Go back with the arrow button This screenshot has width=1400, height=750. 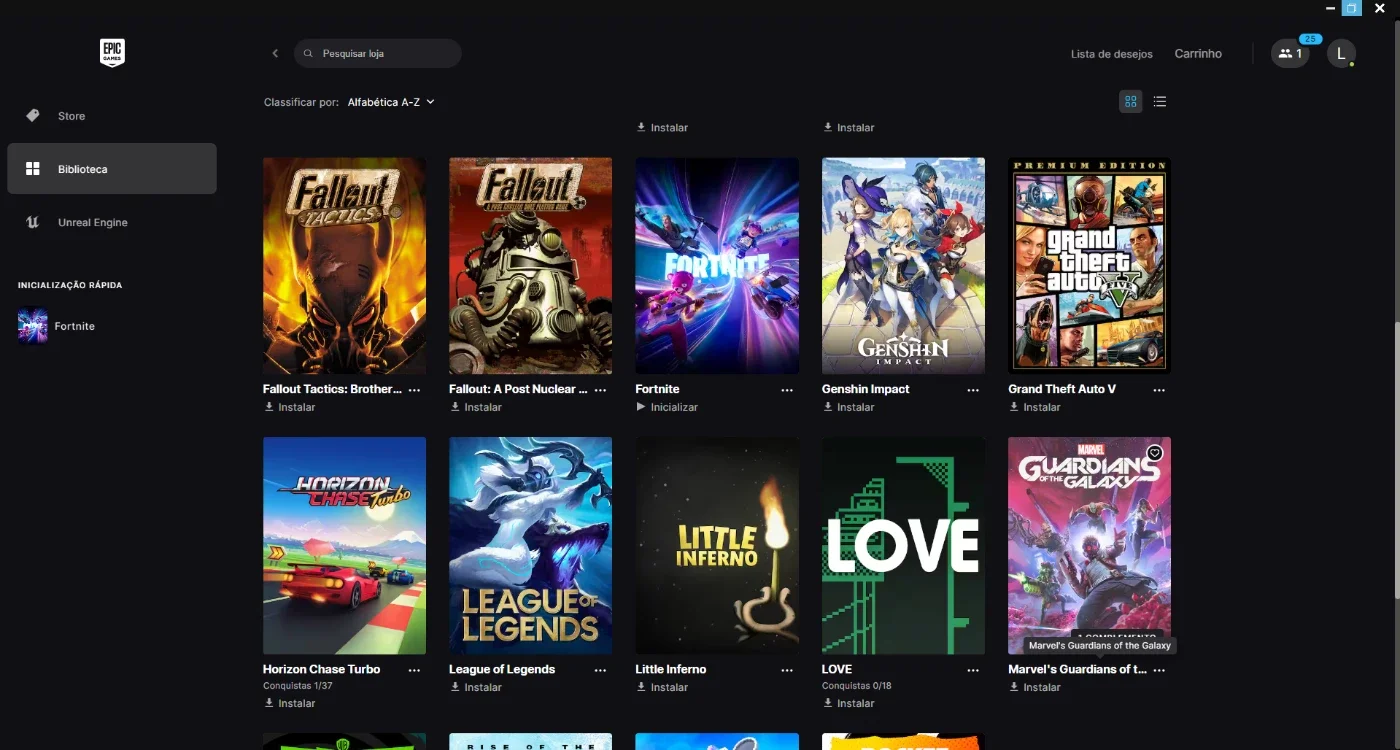tap(275, 53)
